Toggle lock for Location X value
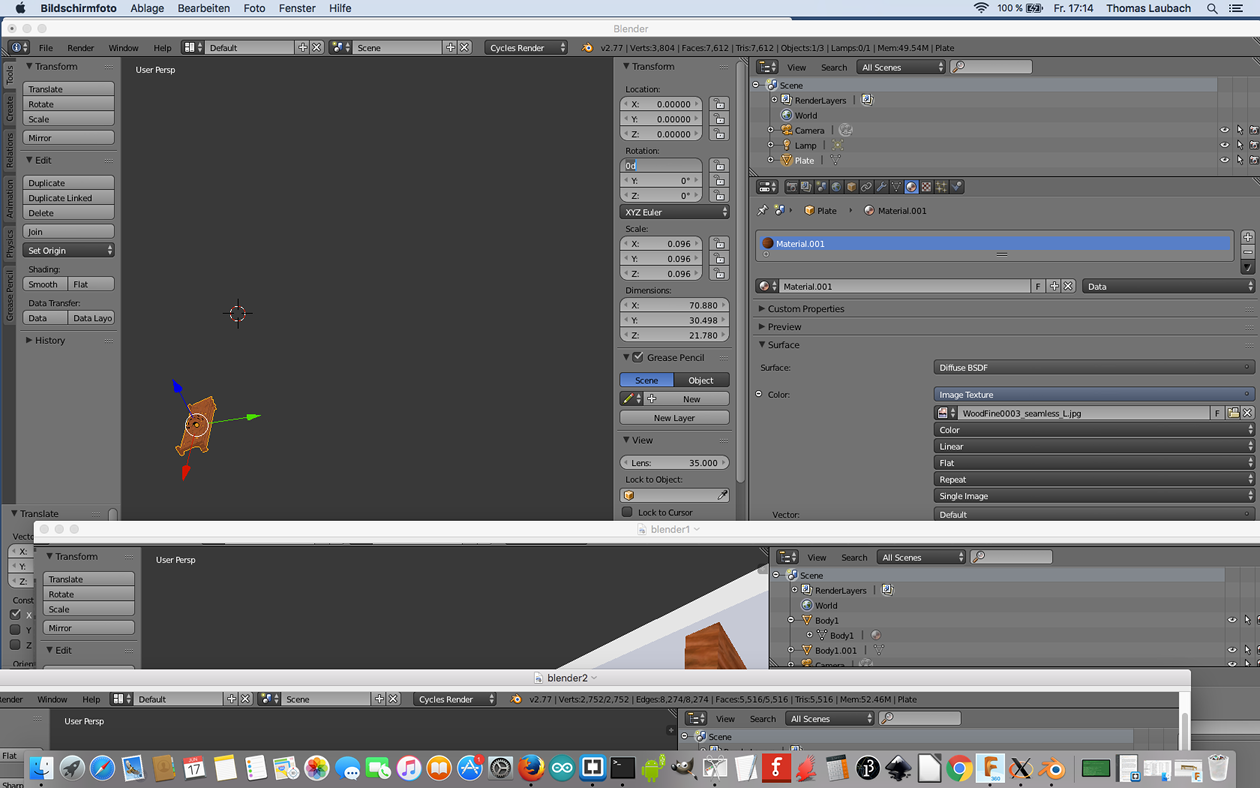Viewport: 1260px width, 788px height. coord(719,104)
